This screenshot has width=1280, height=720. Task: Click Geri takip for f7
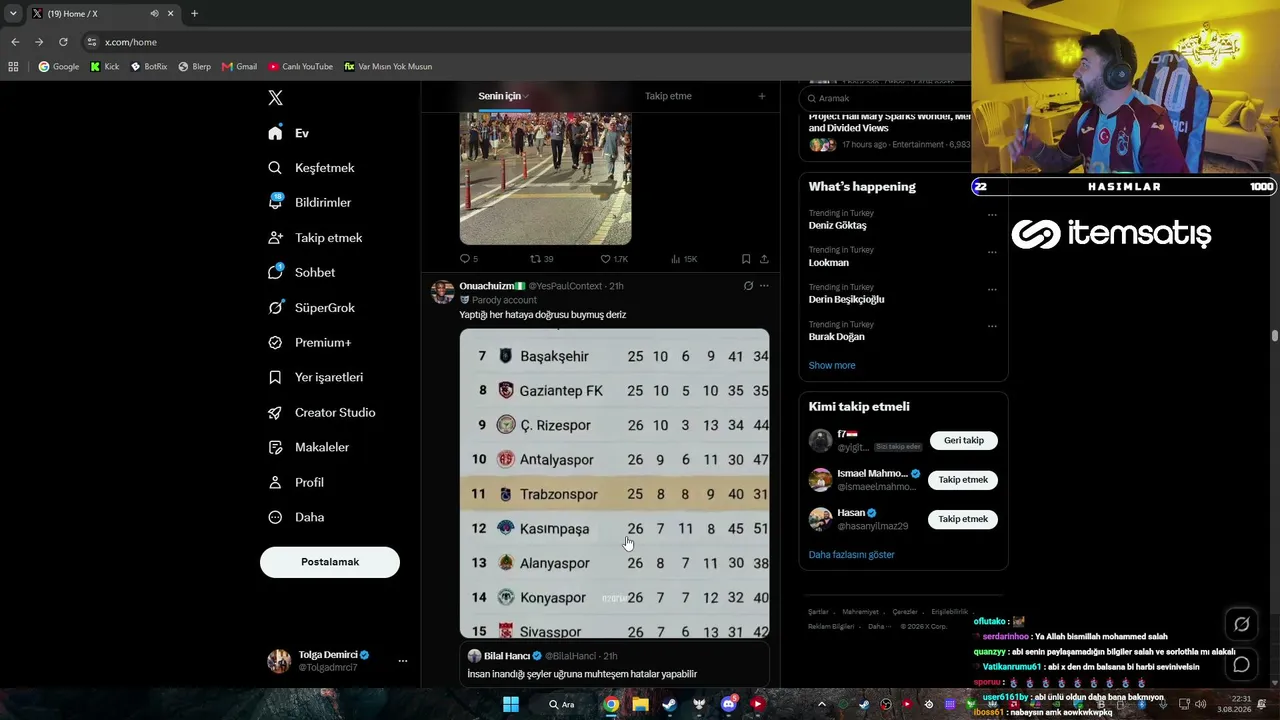964,440
